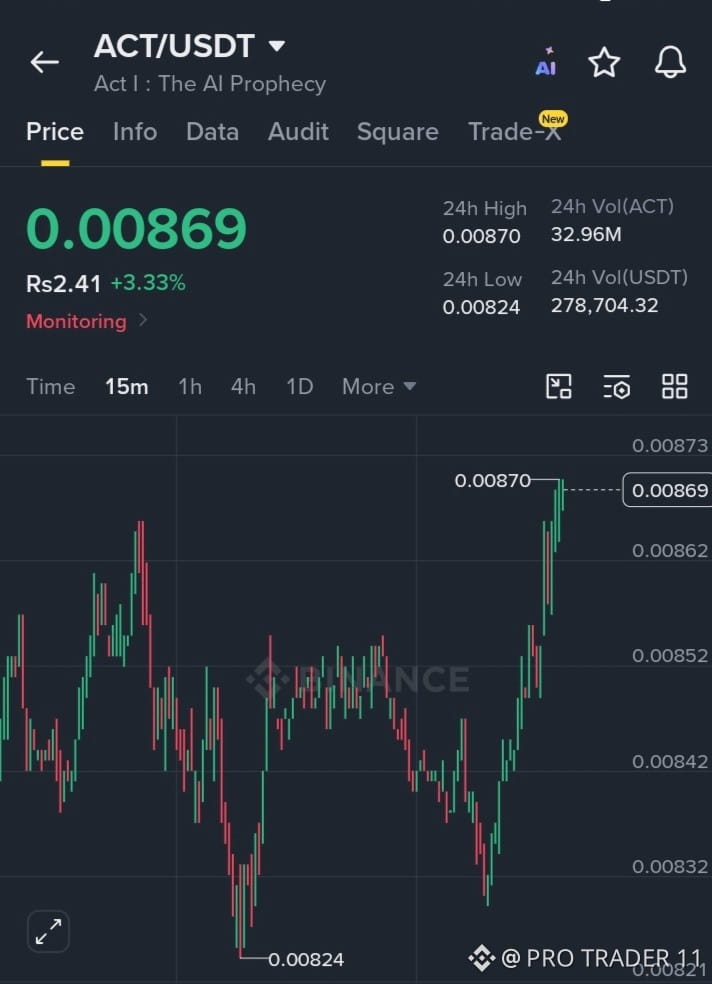712x984 pixels.
Task: Click the 0.00873 price axis label
Action: (x=669, y=446)
